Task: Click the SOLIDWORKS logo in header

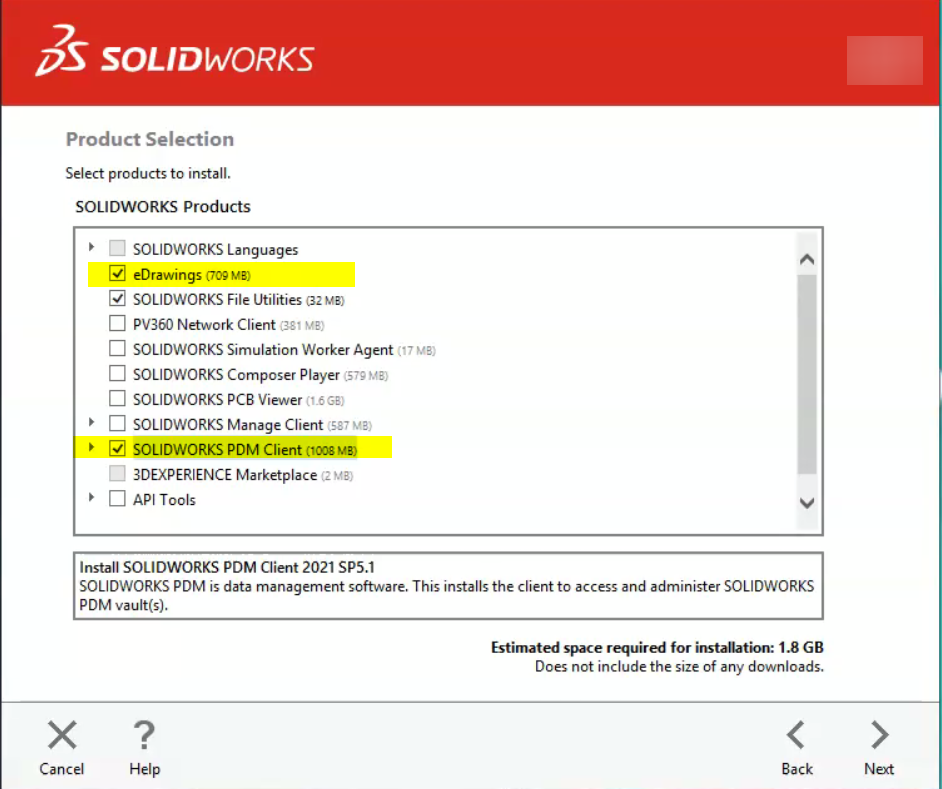Action: [175, 51]
